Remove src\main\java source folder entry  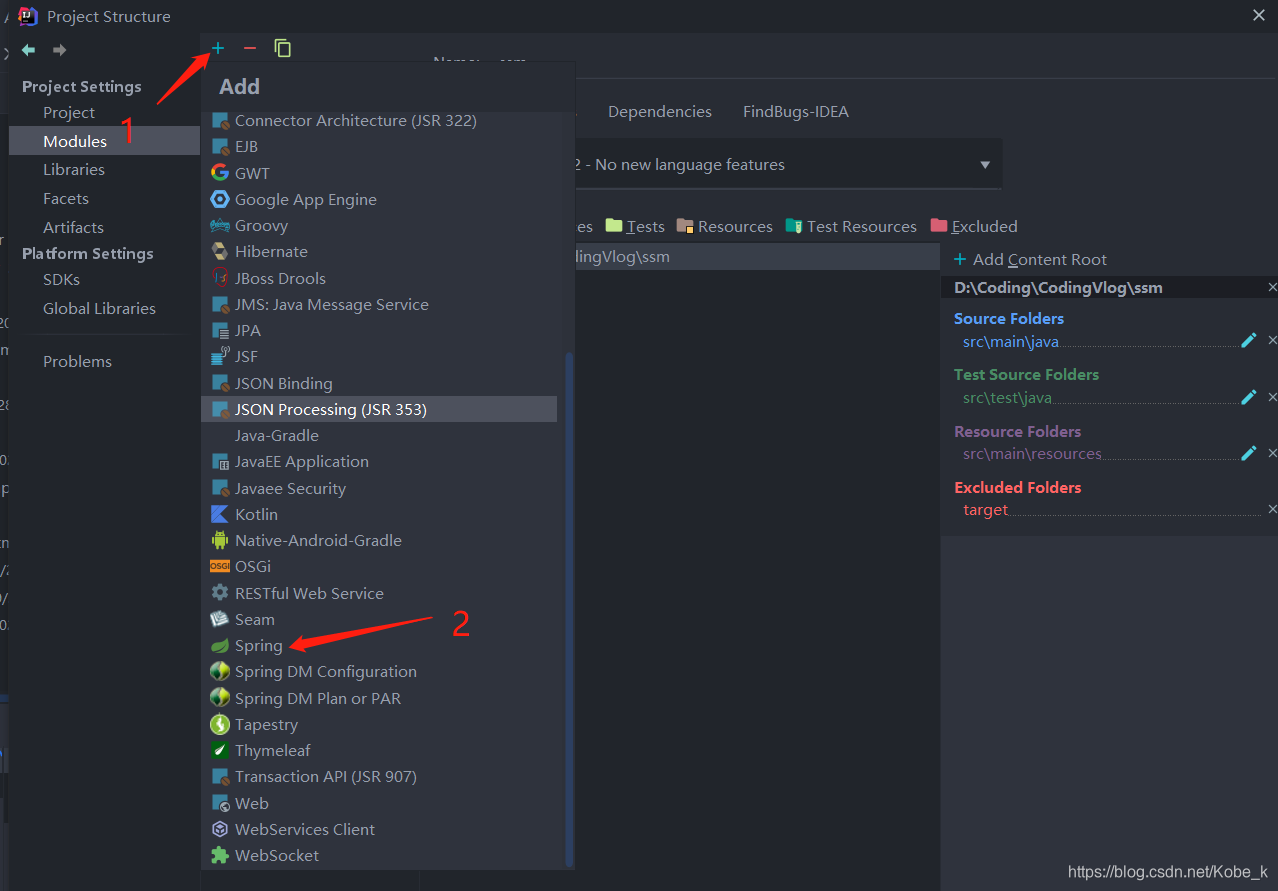pos(1272,341)
